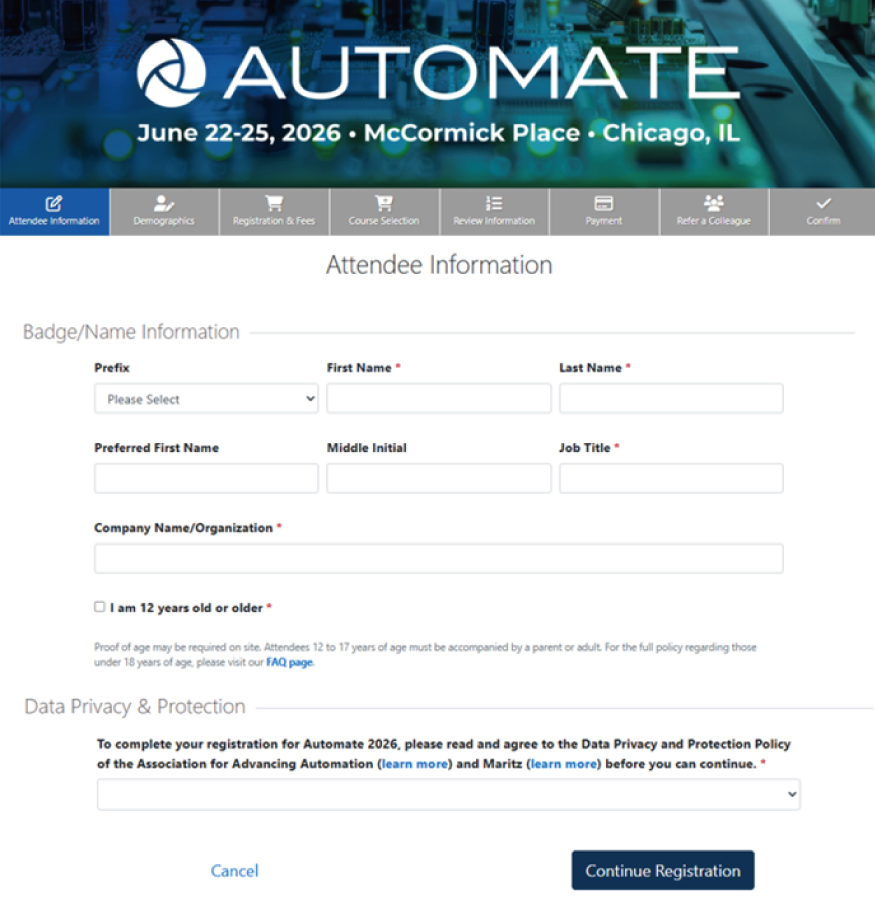The image size is (875, 914).
Task: Click the Badge/Name Information section heading
Action: click(131, 332)
